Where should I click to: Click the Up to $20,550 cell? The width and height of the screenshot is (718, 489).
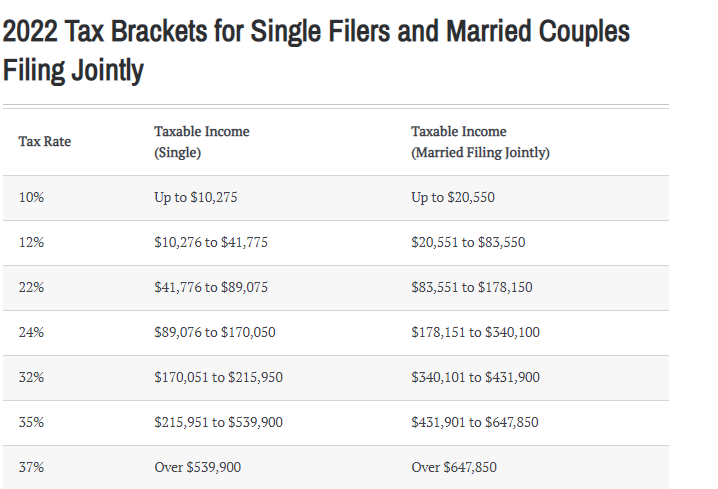(x=453, y=197)
